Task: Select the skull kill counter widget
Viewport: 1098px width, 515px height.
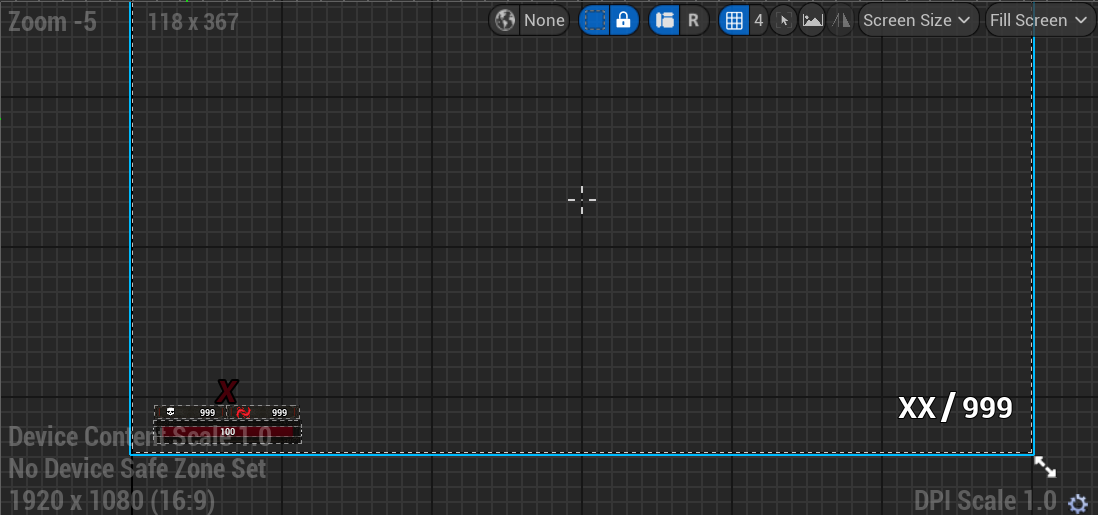Action: tap(189, 412)
